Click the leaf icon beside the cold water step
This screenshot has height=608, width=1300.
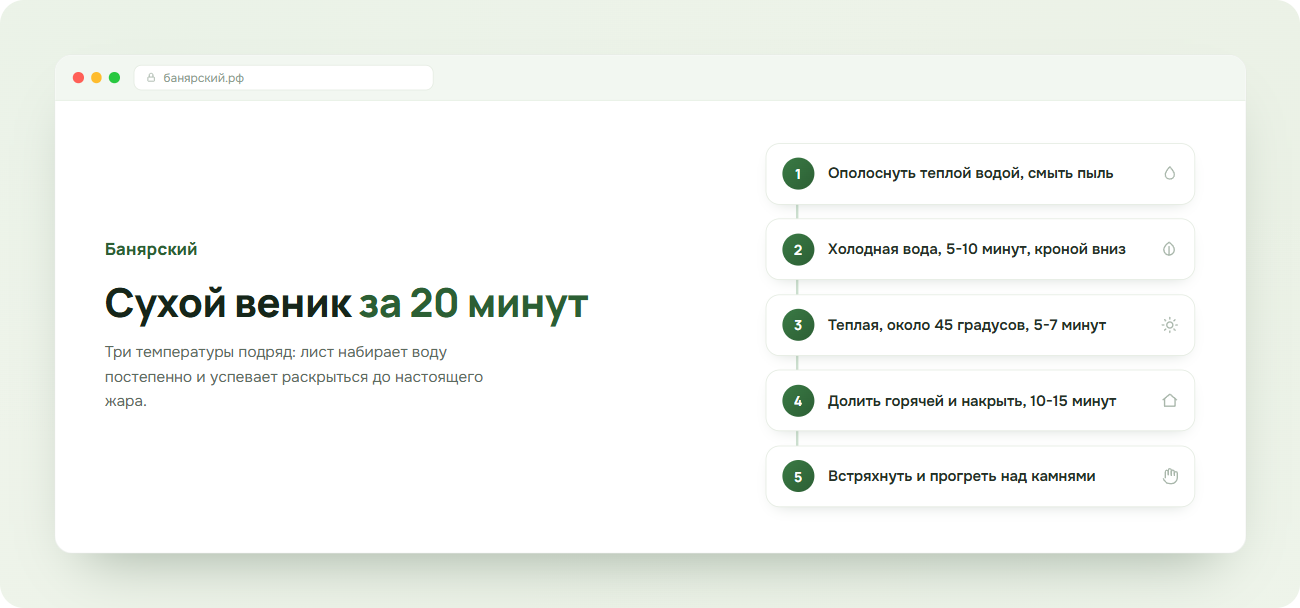(1170, 249)
